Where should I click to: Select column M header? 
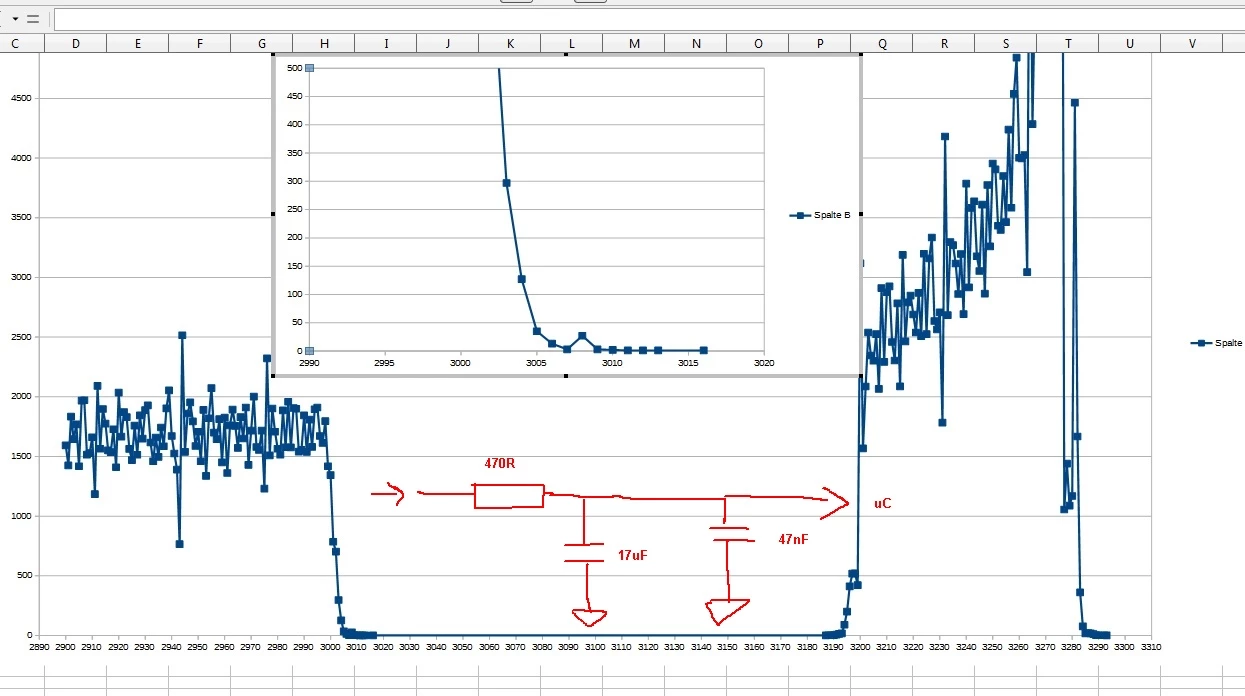click(x=633, y=43)
